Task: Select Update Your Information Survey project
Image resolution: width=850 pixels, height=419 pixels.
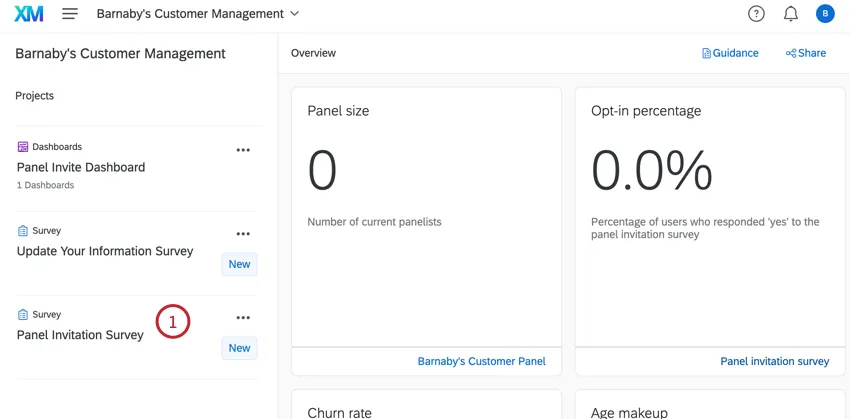Action: tap(105, 251)
